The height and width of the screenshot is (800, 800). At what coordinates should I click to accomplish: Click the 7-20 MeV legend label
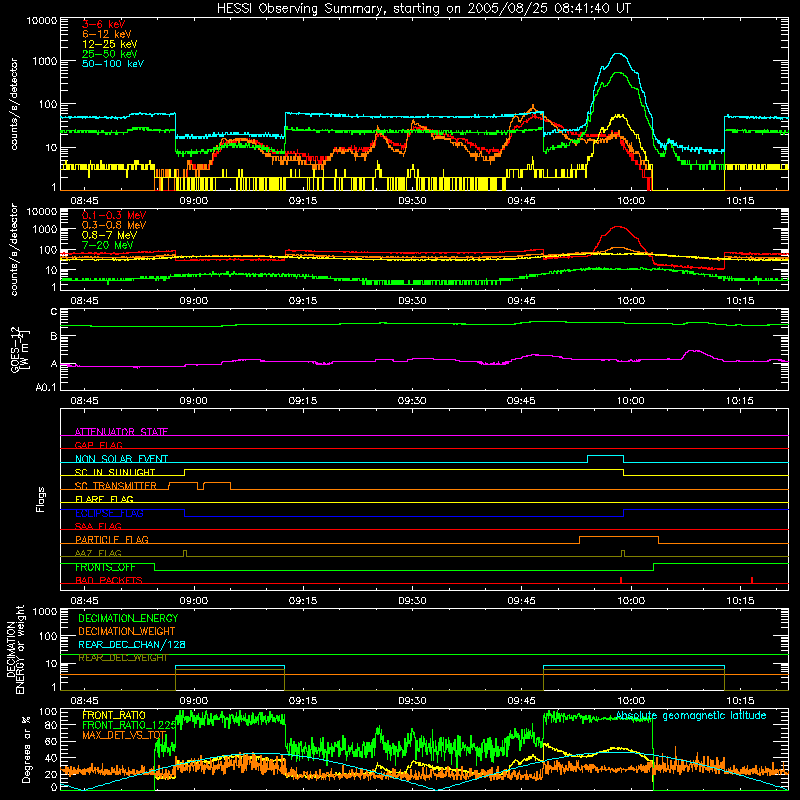[x=108, y=245]
